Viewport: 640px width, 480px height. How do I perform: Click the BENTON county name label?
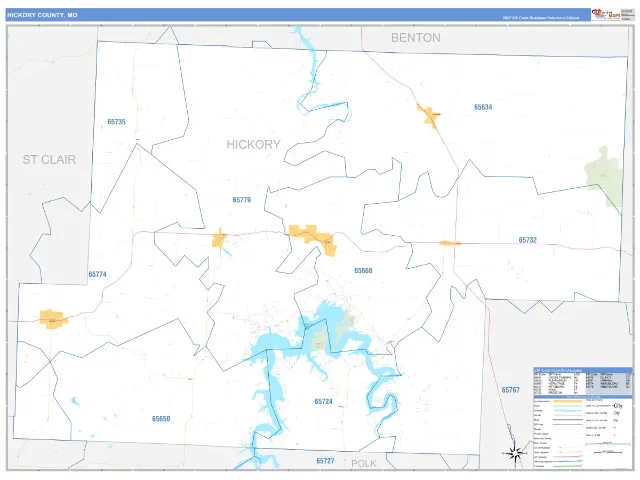[x=416, y=38]
